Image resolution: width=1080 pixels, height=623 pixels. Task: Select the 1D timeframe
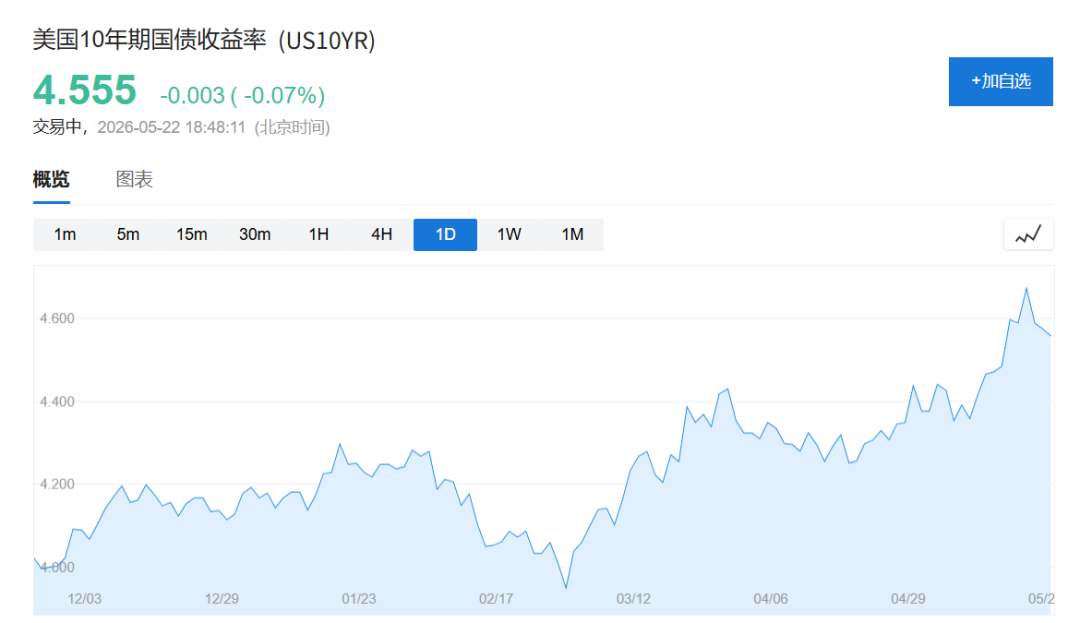445,235
